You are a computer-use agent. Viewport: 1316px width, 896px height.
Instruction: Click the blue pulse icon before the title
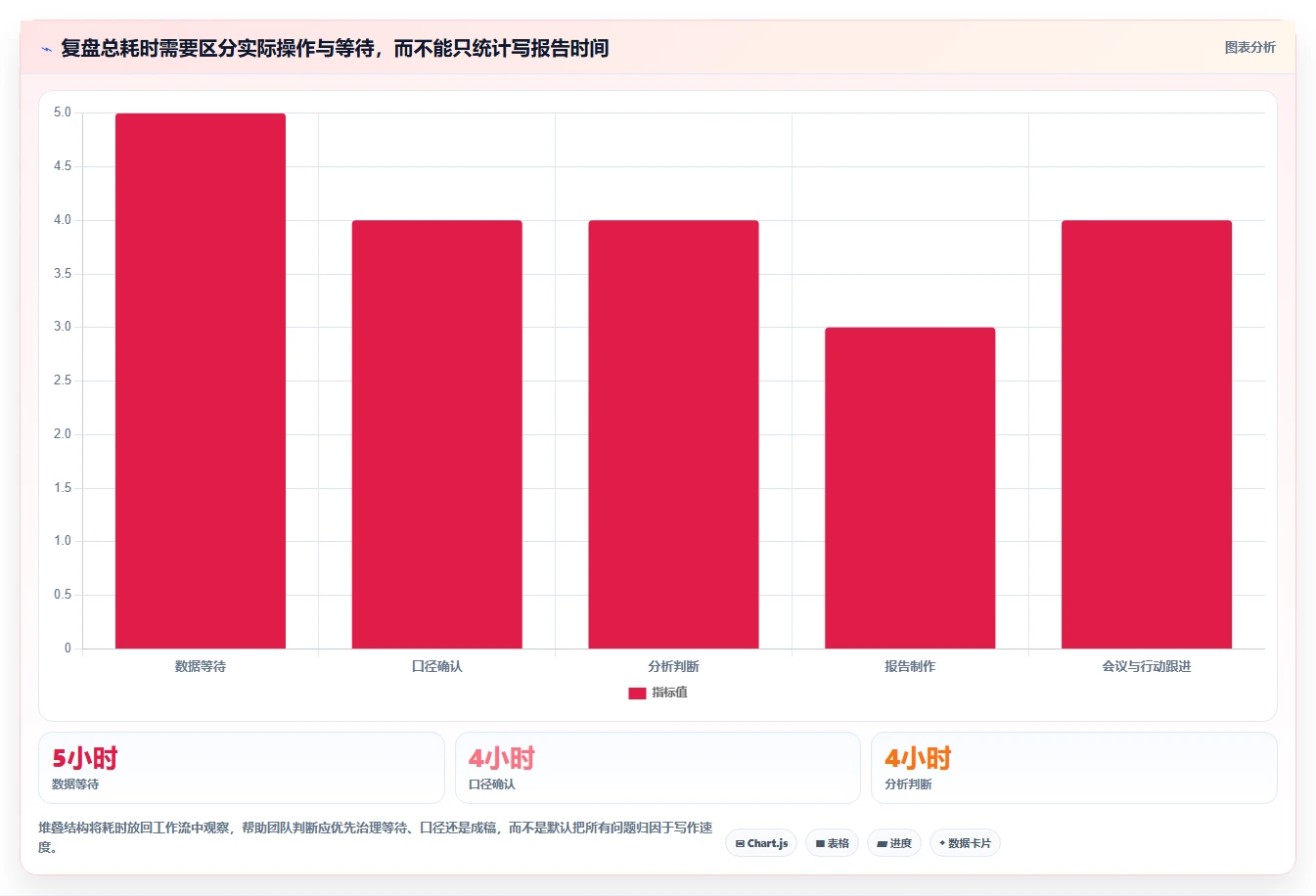47,49
